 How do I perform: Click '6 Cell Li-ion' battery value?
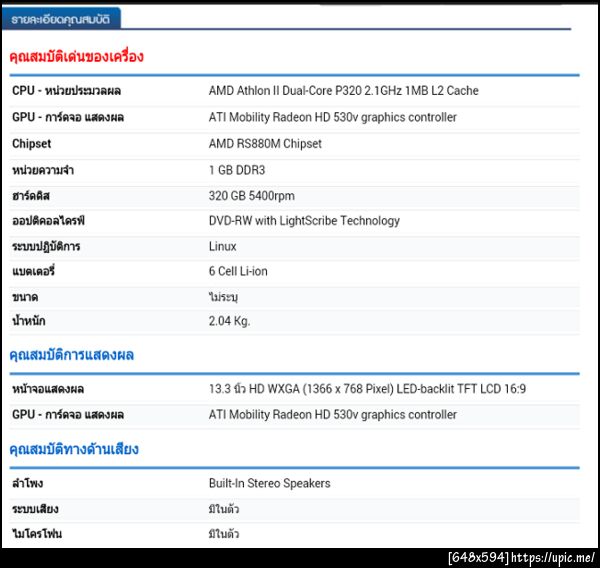[238, 271]
